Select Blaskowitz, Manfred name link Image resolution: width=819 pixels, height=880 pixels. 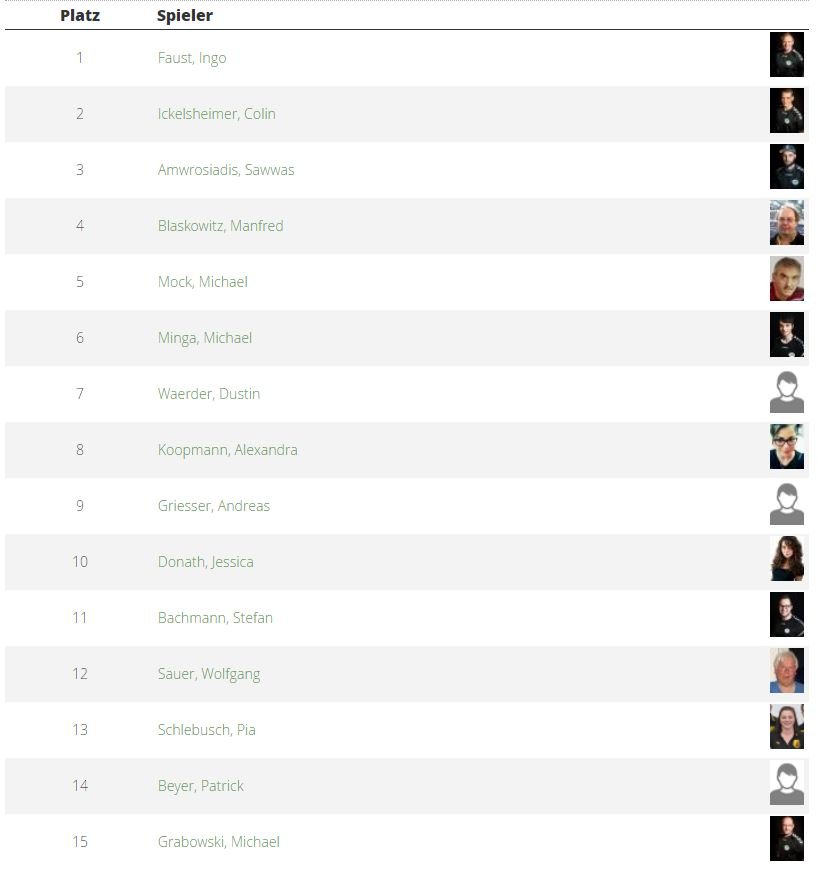pos(220,226)
